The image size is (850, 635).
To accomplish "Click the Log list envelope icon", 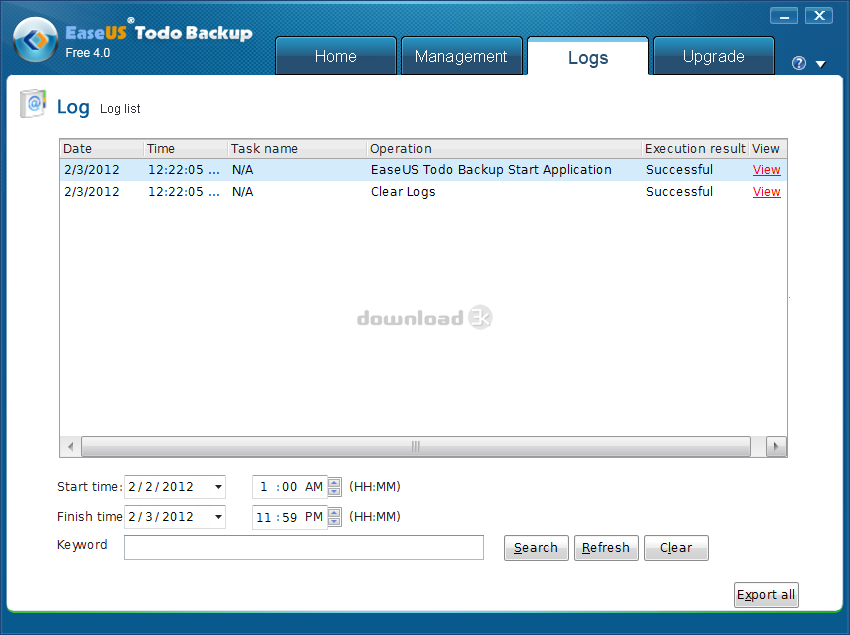I will coord(33,104).
